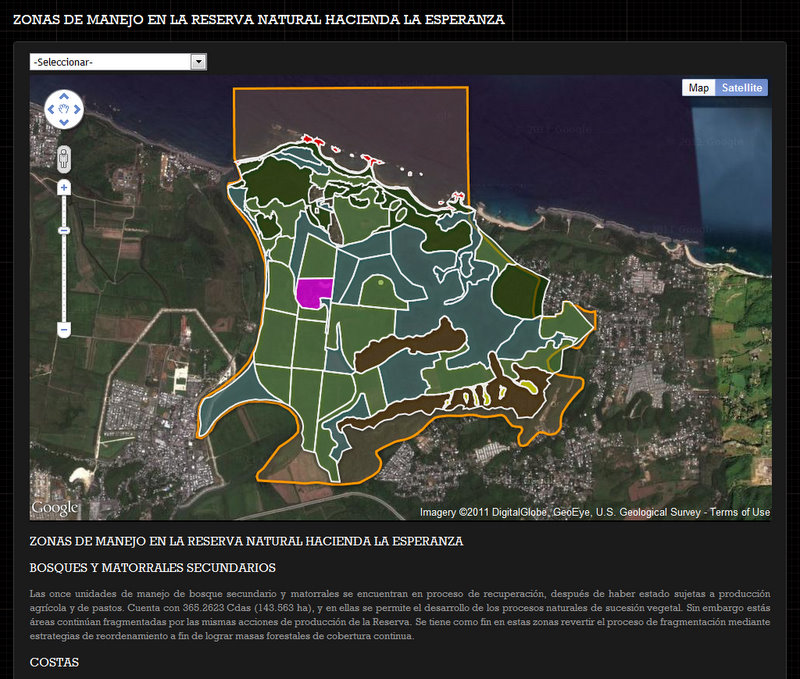Open the Terms of Use link
Image resolution: width=800 pixels, height=679 pixels.
pos(741,513)
